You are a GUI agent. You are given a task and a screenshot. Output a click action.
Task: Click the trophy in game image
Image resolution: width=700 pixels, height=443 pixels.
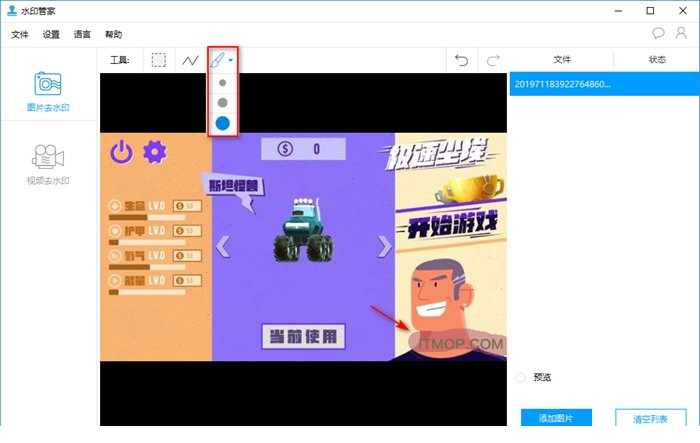click(x=471, y=189)
